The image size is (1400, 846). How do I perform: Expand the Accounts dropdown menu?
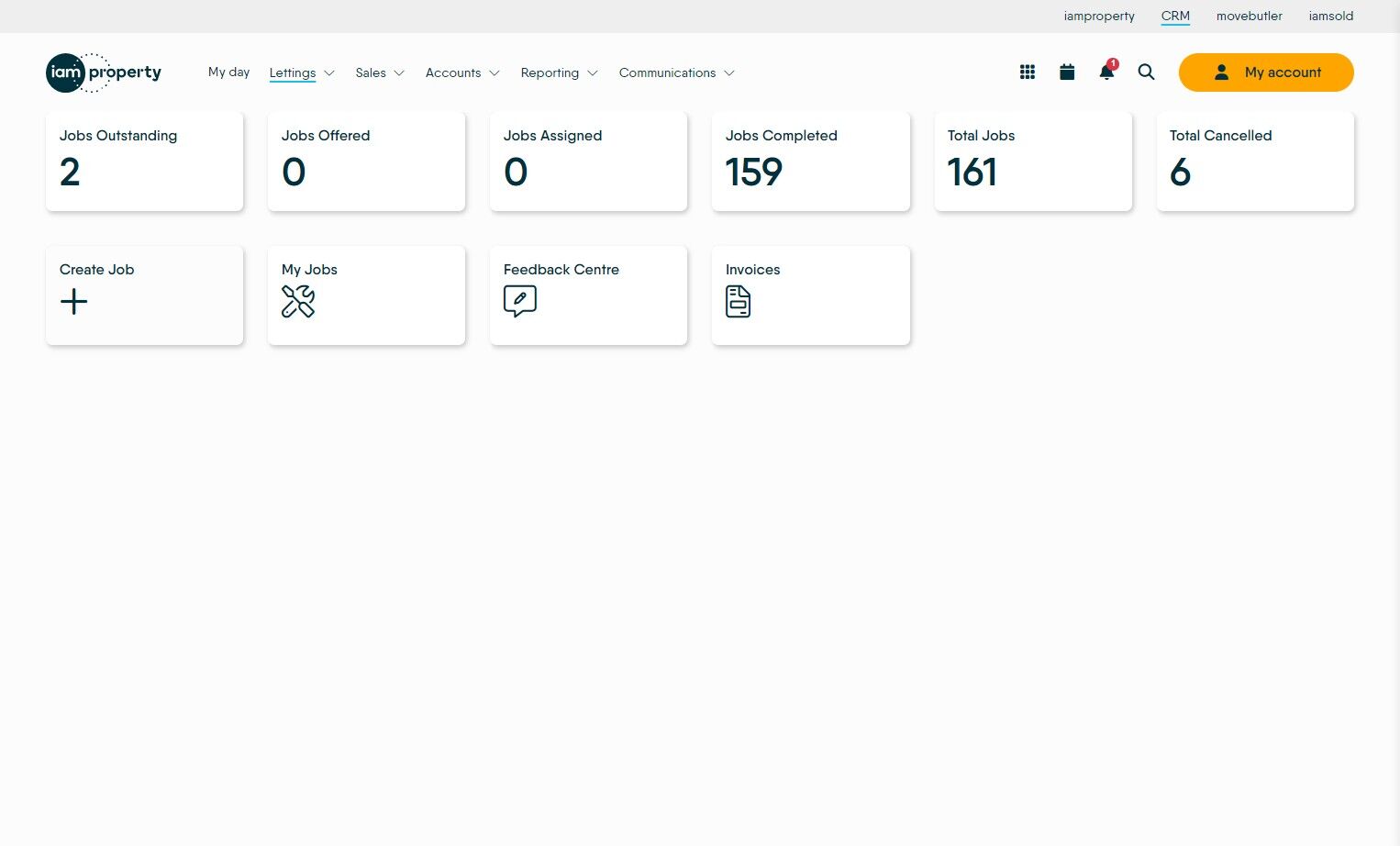tap(462, 72)
